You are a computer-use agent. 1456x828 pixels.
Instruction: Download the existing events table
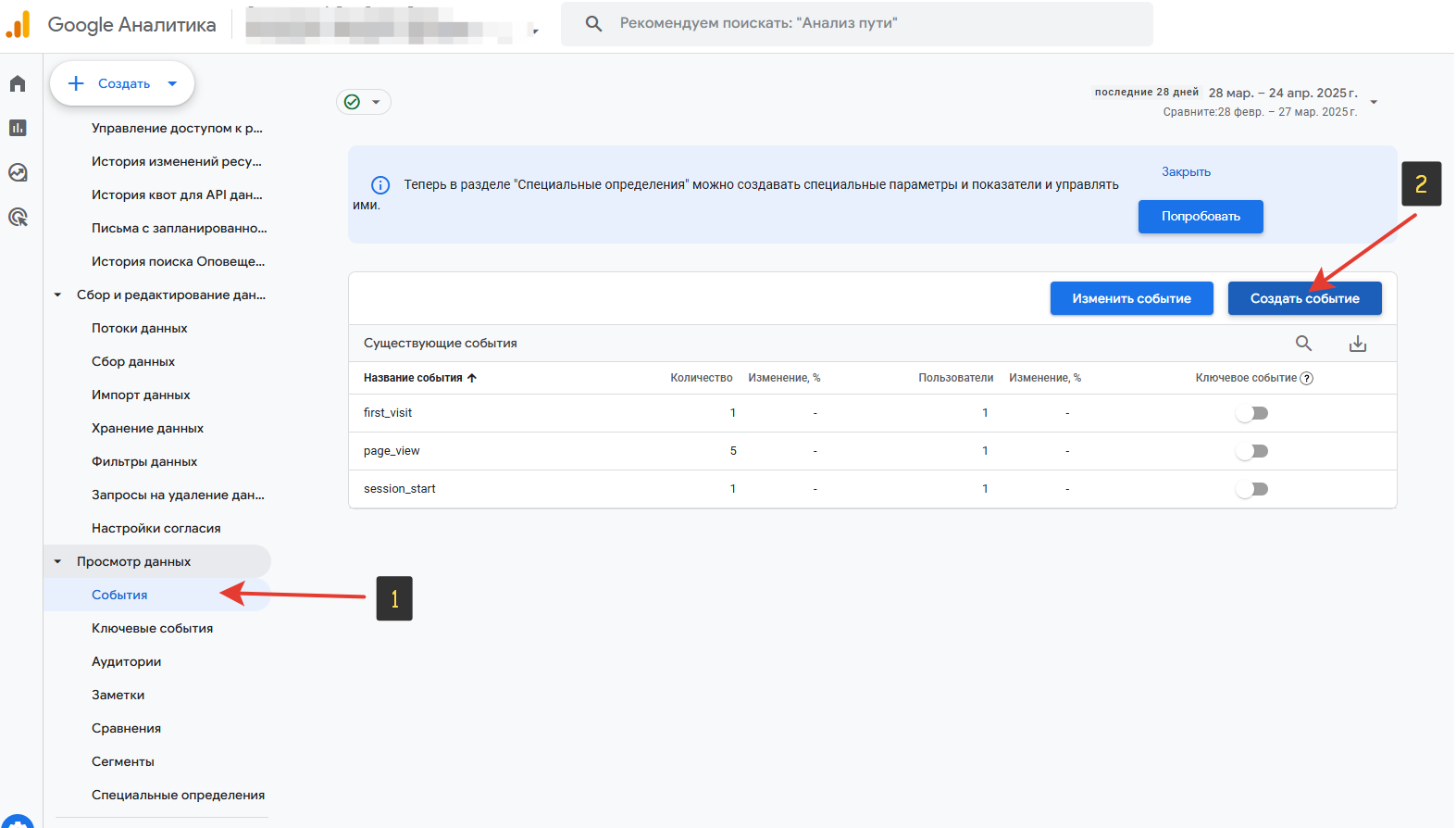(1358, 344)
